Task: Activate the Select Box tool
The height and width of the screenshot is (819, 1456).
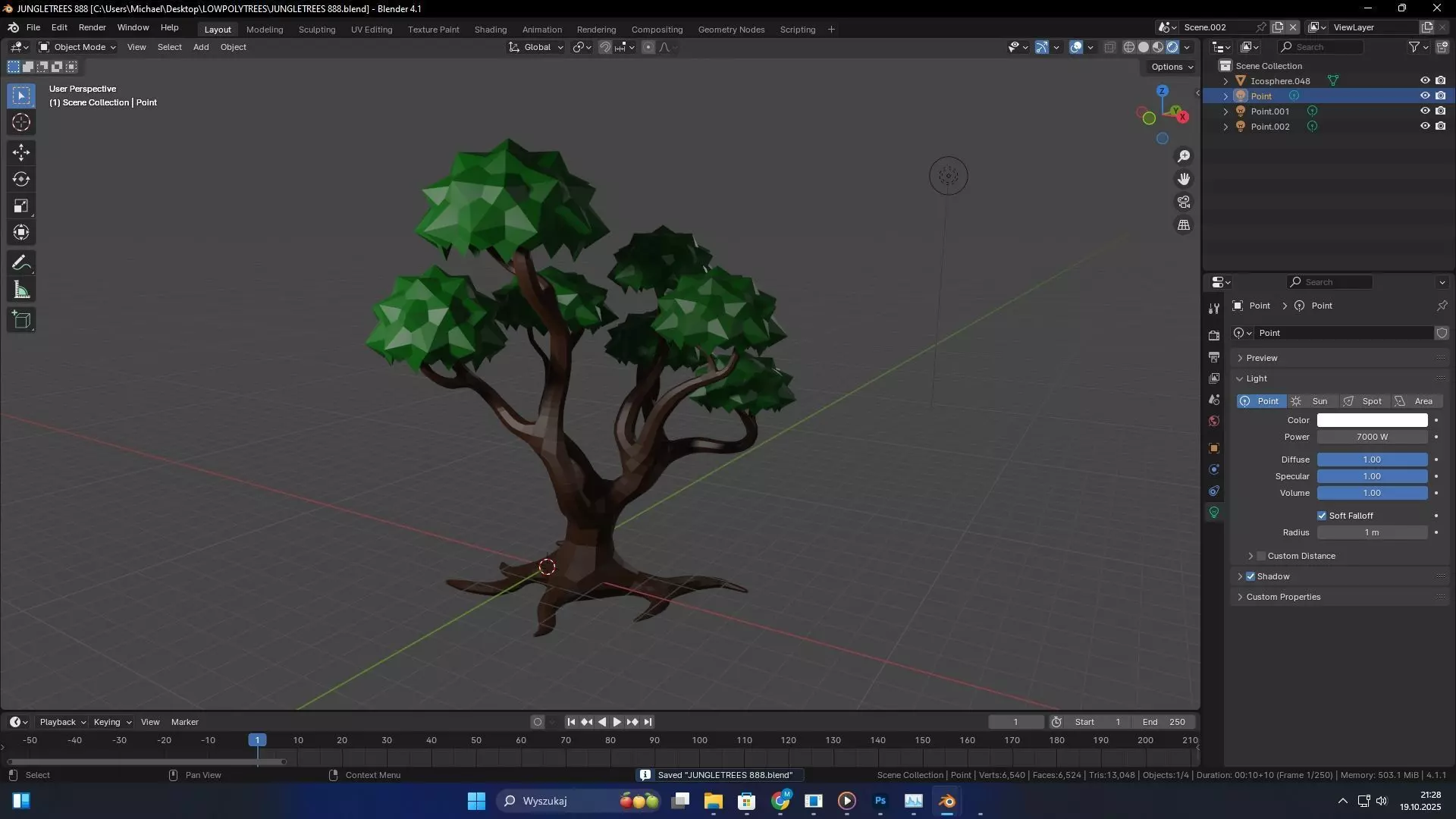Action: click(x=21, y=96)
